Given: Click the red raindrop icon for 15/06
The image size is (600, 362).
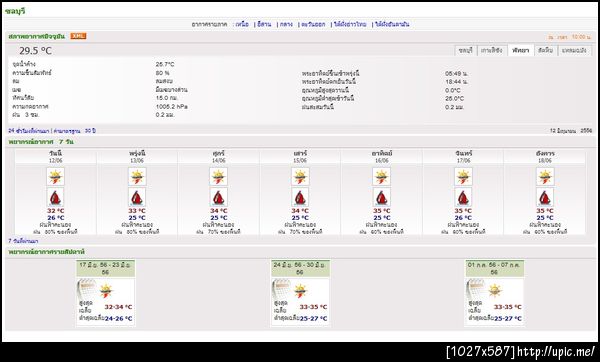Looking at the screenshot, I should [x=300, y=197].
